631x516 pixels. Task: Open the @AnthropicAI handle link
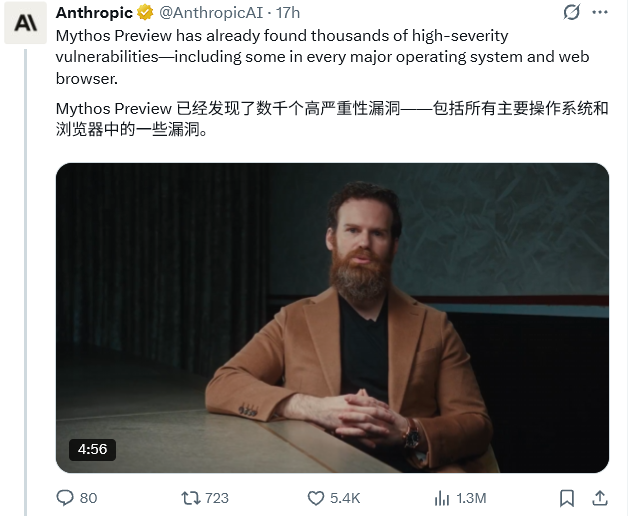click(x=211, y=13)
